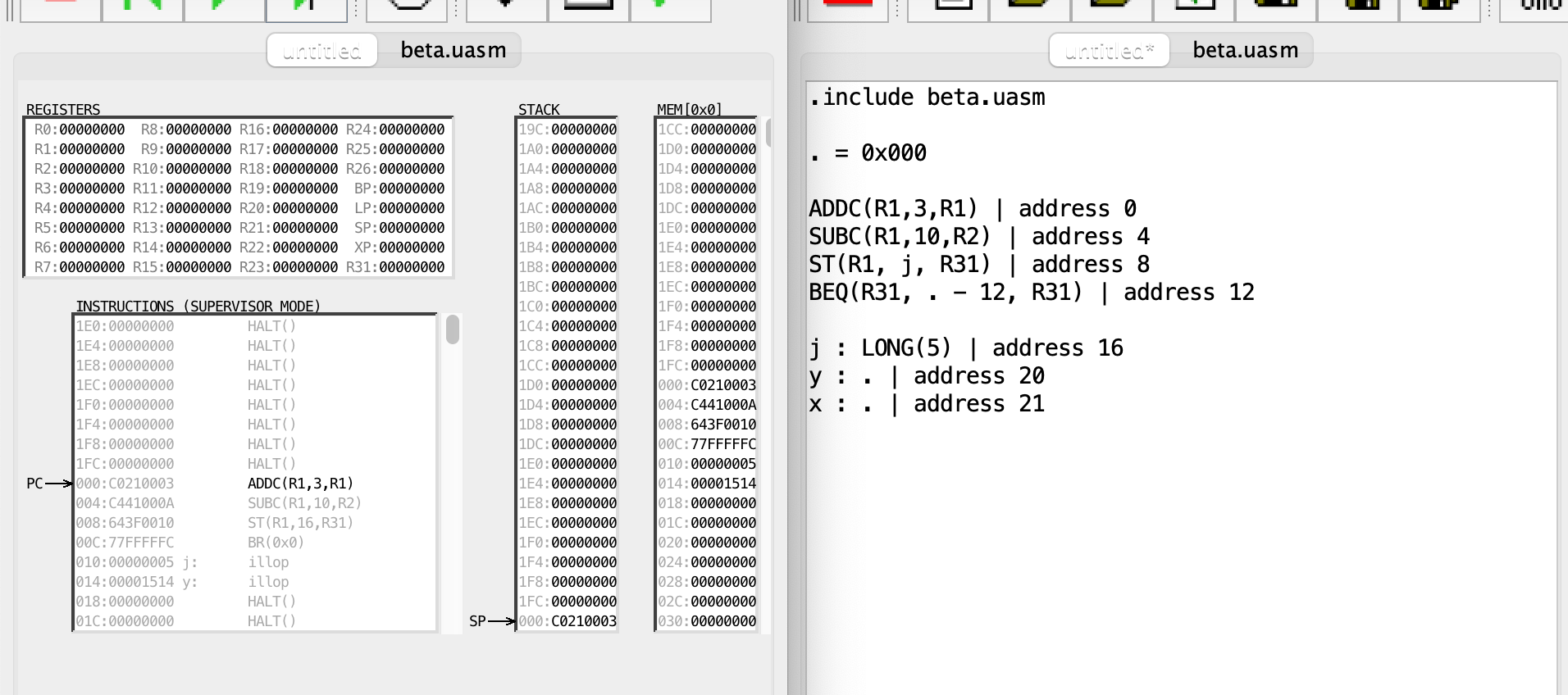Click the MEM[0x0] panel heading
1568x695 pixels.
(690, 110)
